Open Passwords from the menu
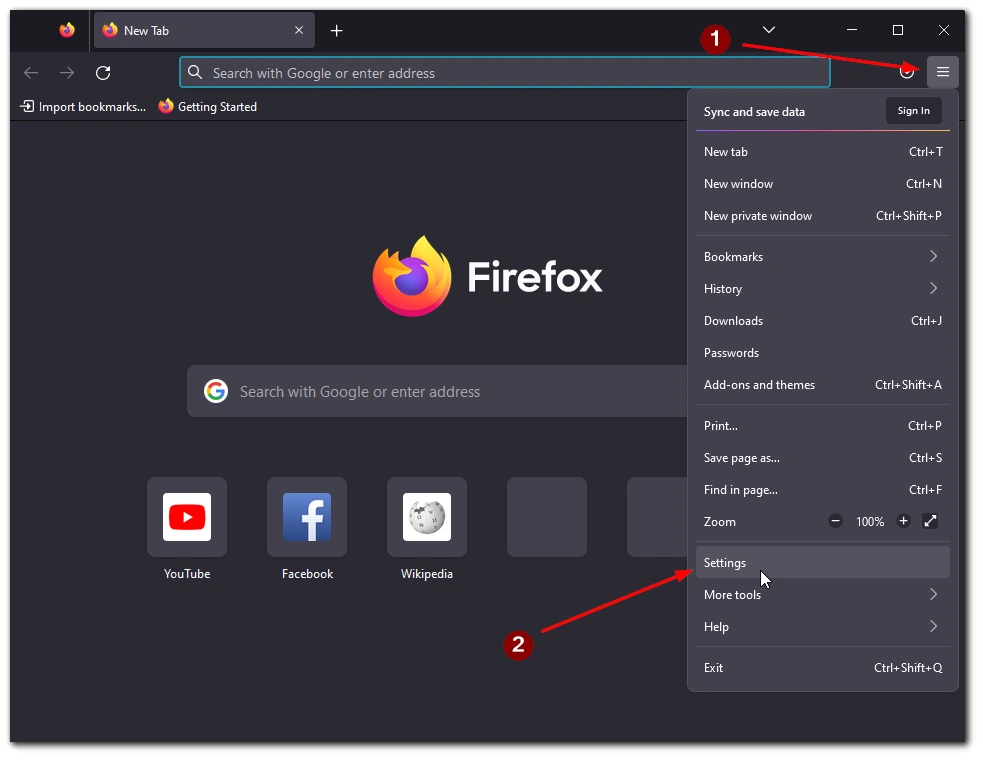Image resolution: width=983 pixels, height=760 pixels. 823,352
